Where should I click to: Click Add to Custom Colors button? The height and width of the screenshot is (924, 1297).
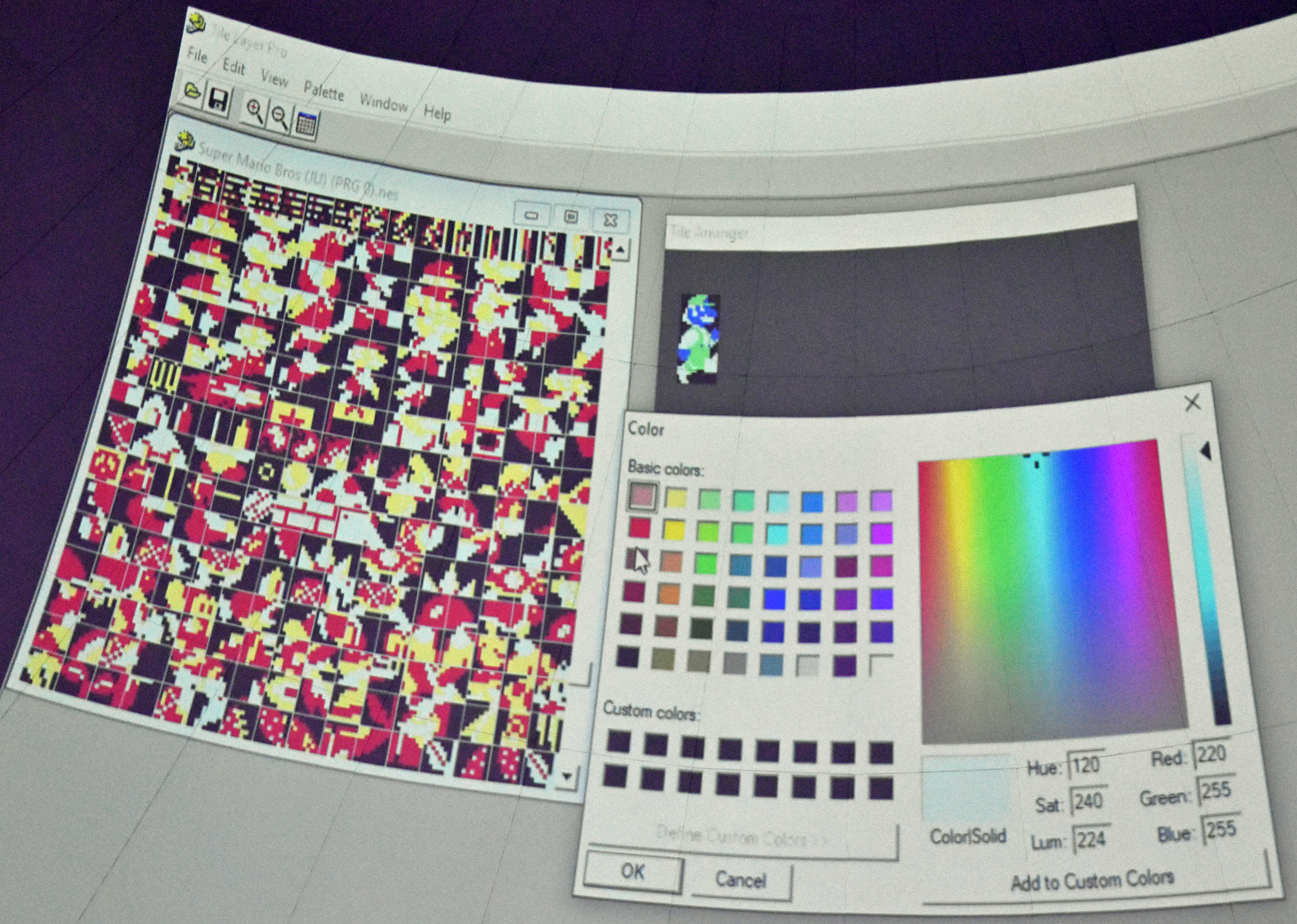point(1092,881)
